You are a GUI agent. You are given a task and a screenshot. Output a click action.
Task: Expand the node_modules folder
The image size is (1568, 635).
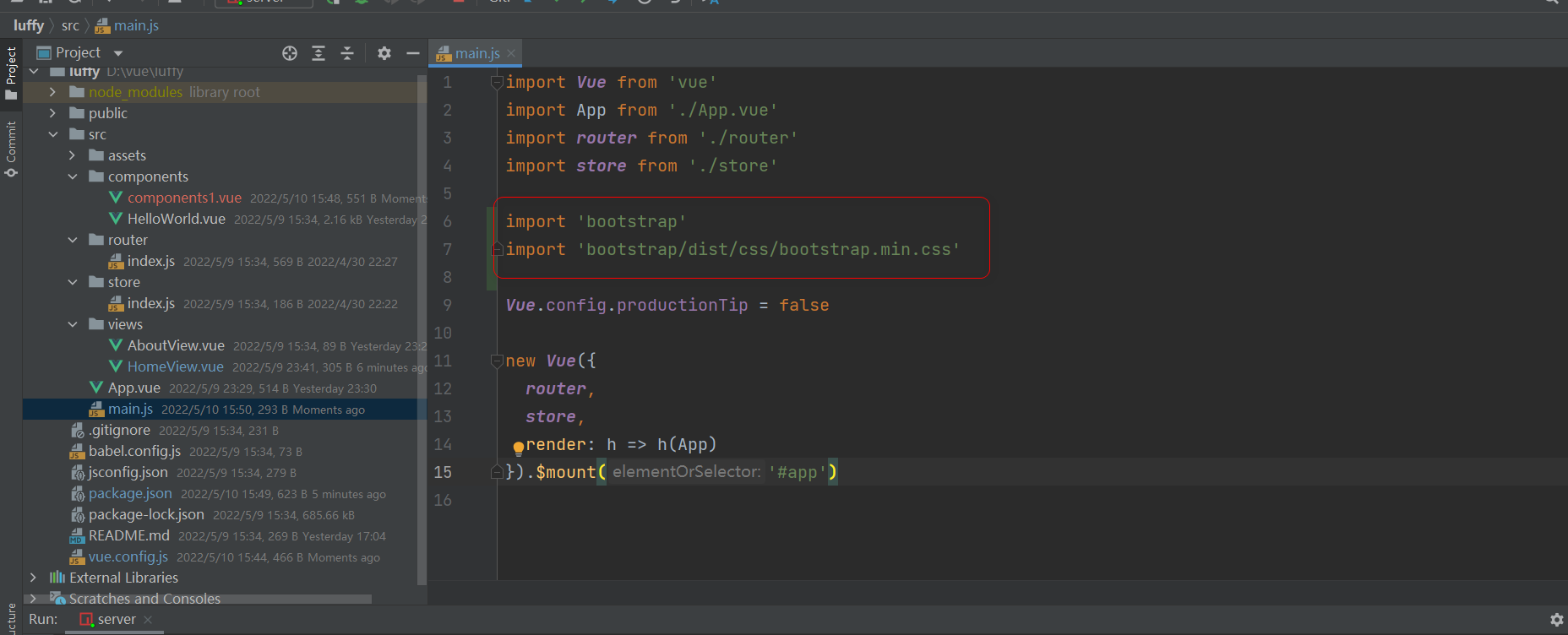[x=52, y=92]
